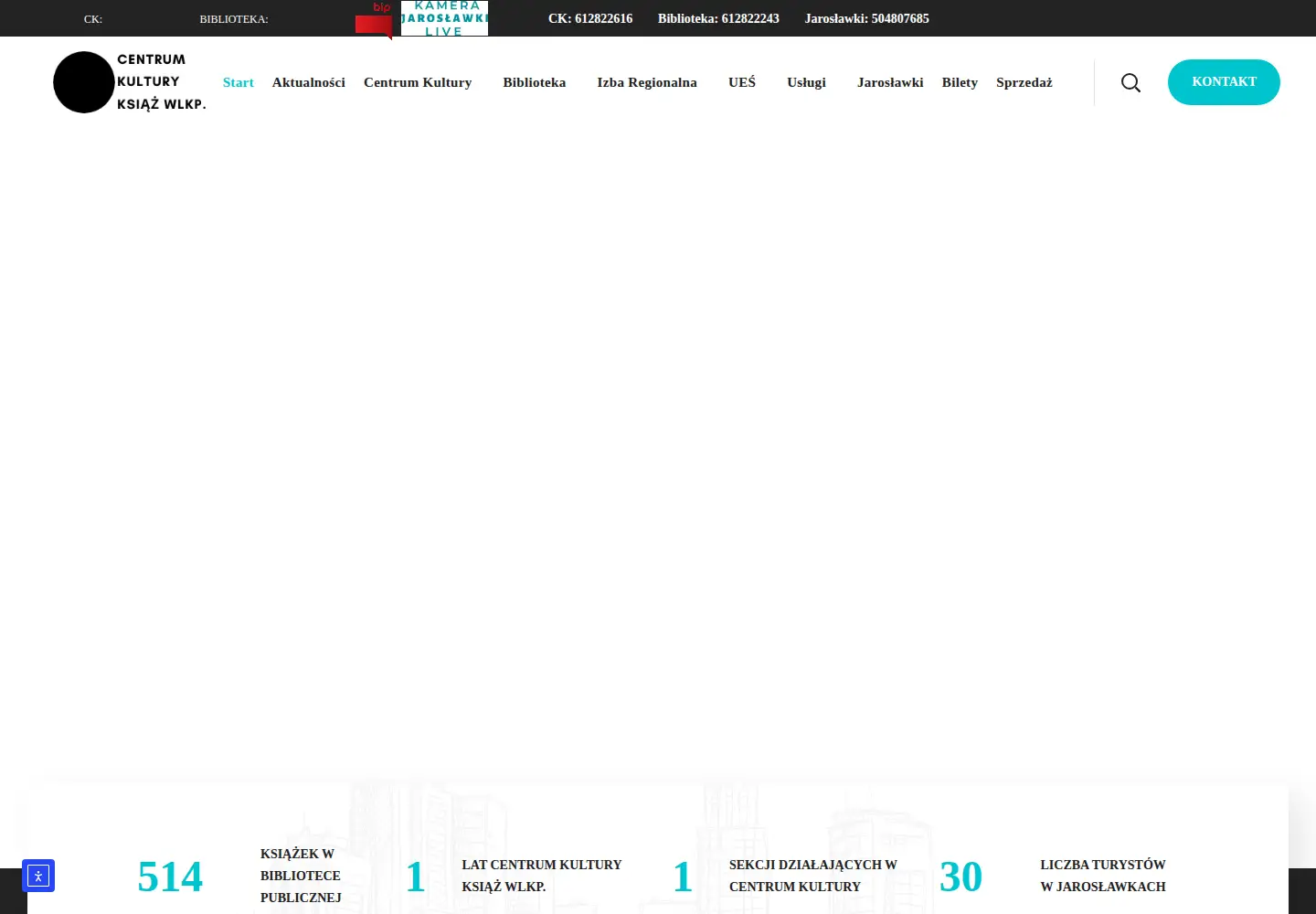This screenshot has width=1316, height=914.
Task: Click the Centrum Kultury Książ Wlkp. logo
Action: pos(130,82)
